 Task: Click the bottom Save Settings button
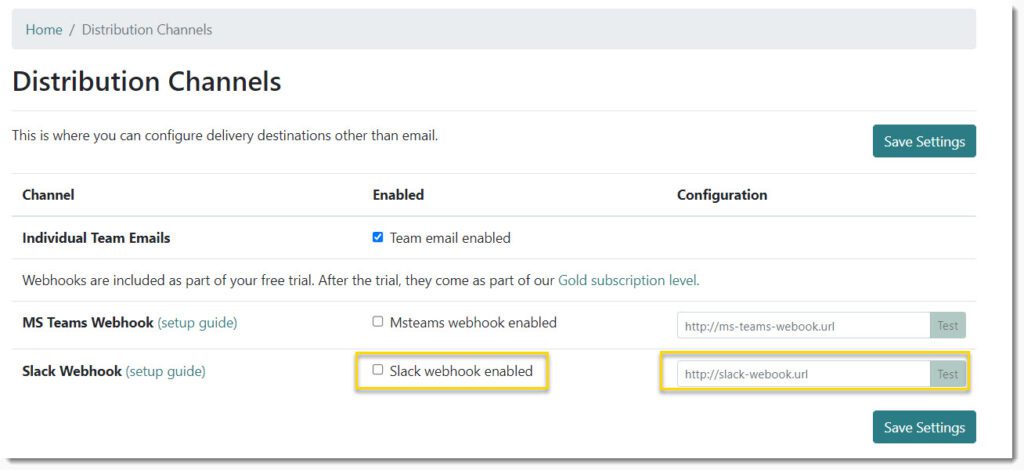tap(924, 427)
